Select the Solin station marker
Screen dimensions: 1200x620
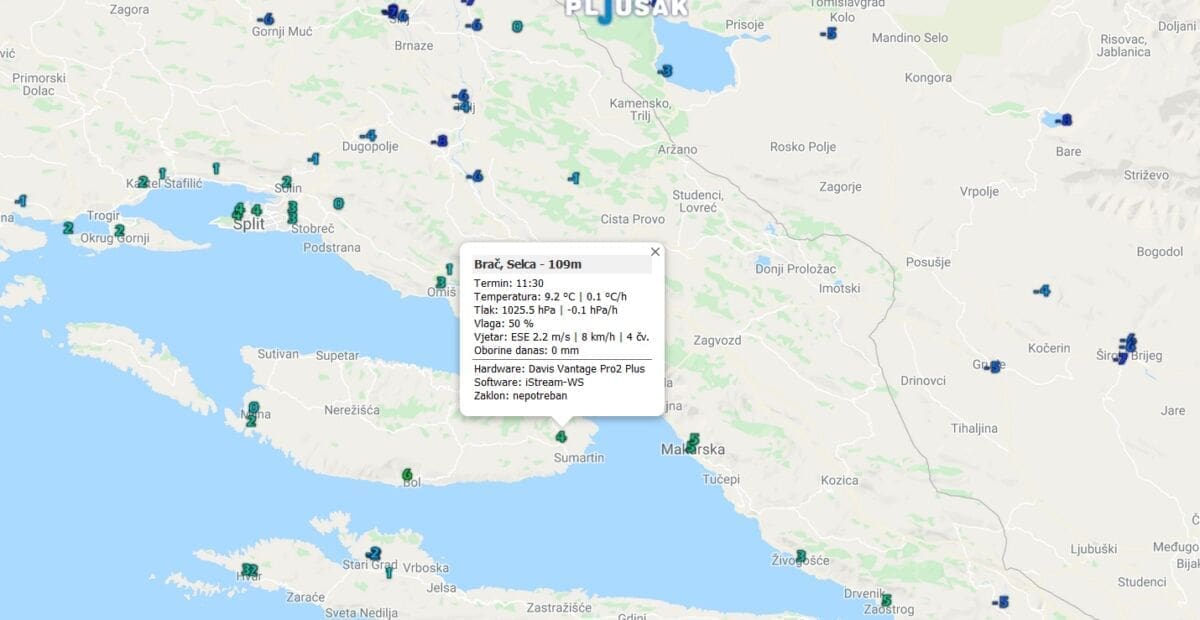pyautogui.click(x=286, y=182)
